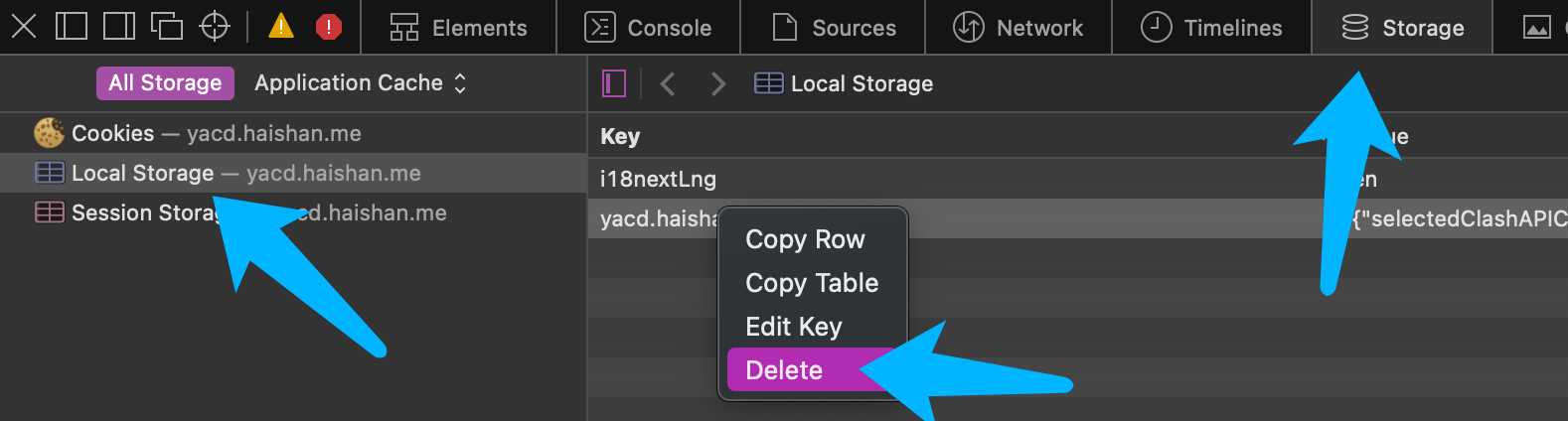
Task: Dock inspector to the right side
Action: pos(119,26)
